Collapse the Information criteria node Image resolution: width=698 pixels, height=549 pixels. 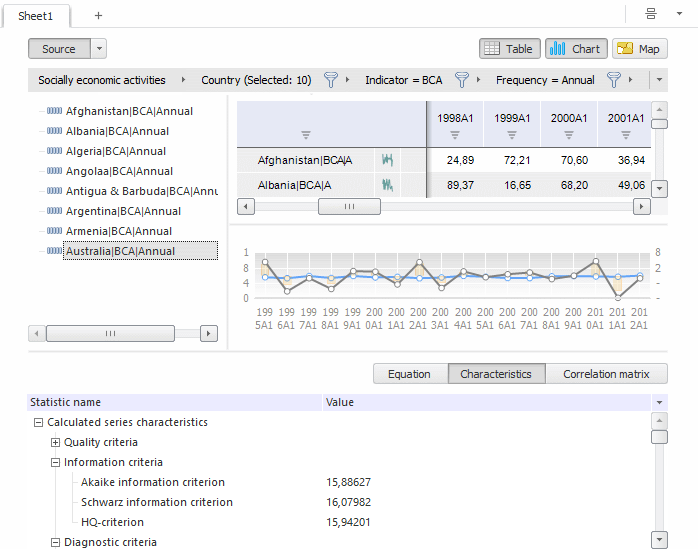click(x=56, y=462)
